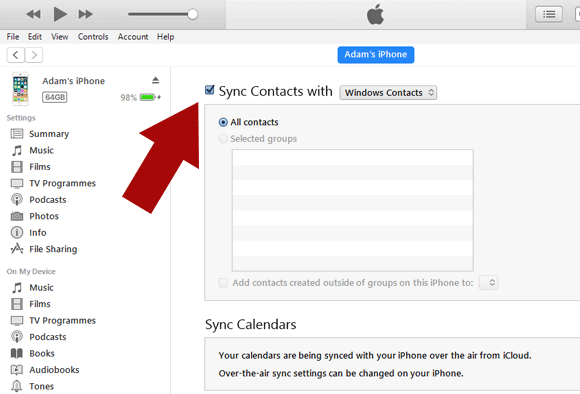Select Podcasts icon under On My Device
Screen dimensions: 580x394
17,337
